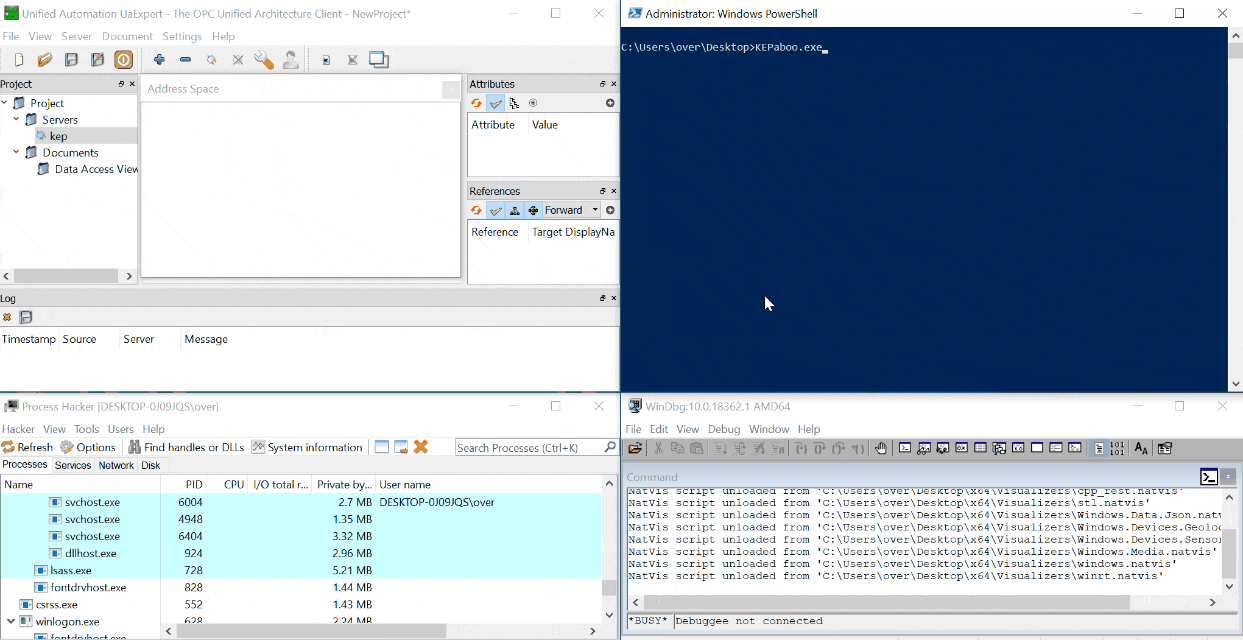Collapse the winlogon.exe process tree node

[x=10, y=621]
